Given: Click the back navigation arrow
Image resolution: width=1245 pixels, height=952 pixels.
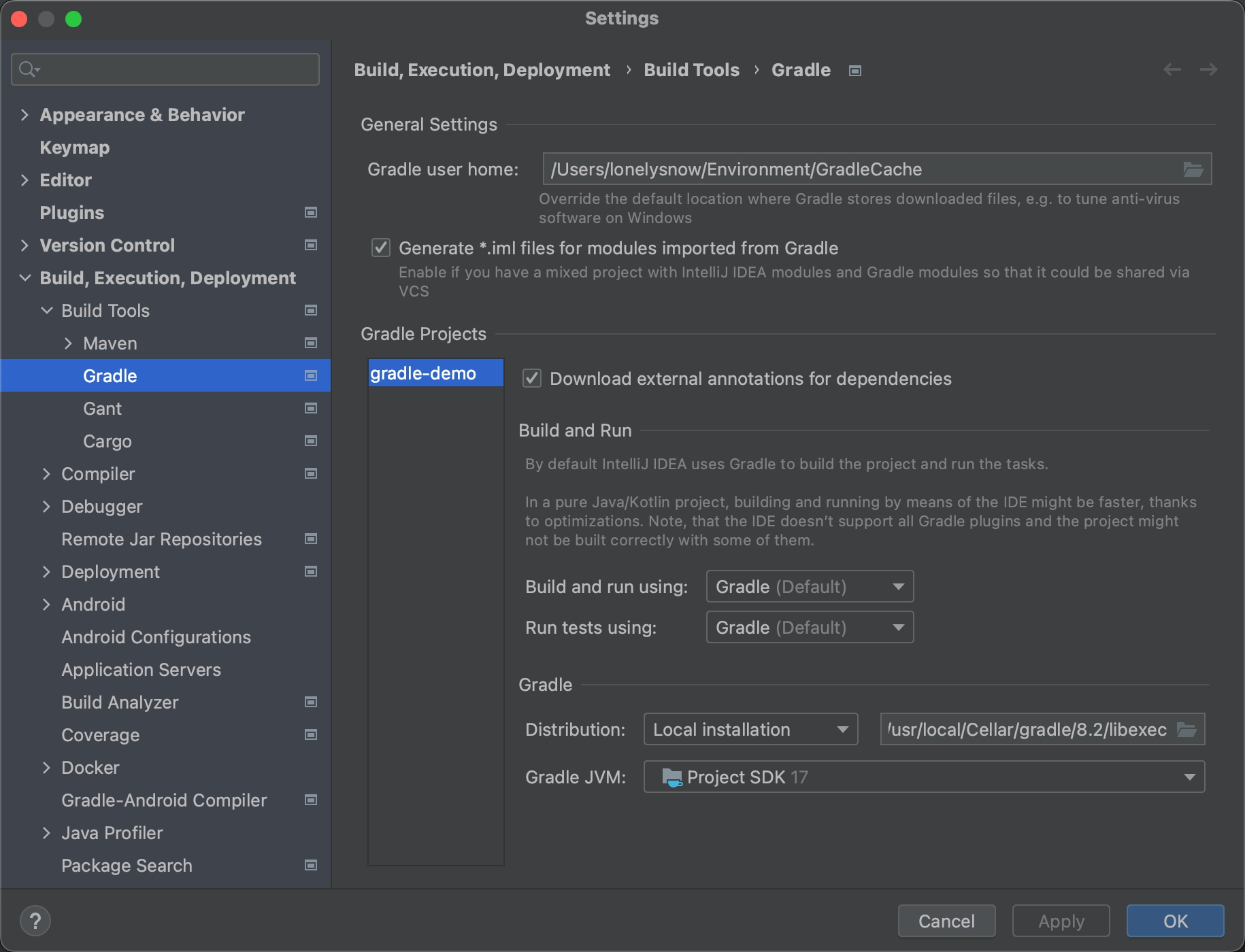Looking at the screenshot, I should (x=1172, y=69).
